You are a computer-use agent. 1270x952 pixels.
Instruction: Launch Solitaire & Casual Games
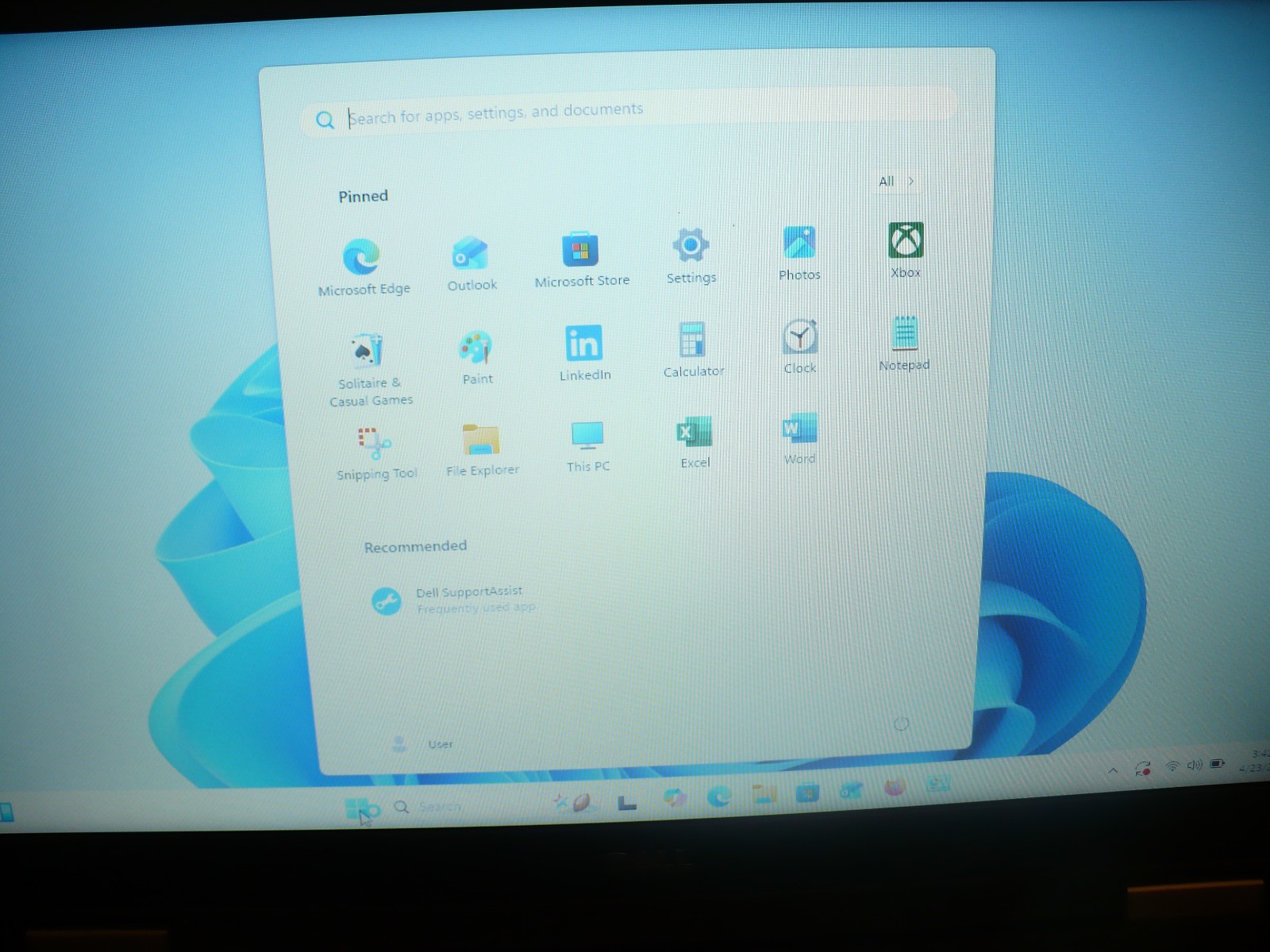pos(369,369)
